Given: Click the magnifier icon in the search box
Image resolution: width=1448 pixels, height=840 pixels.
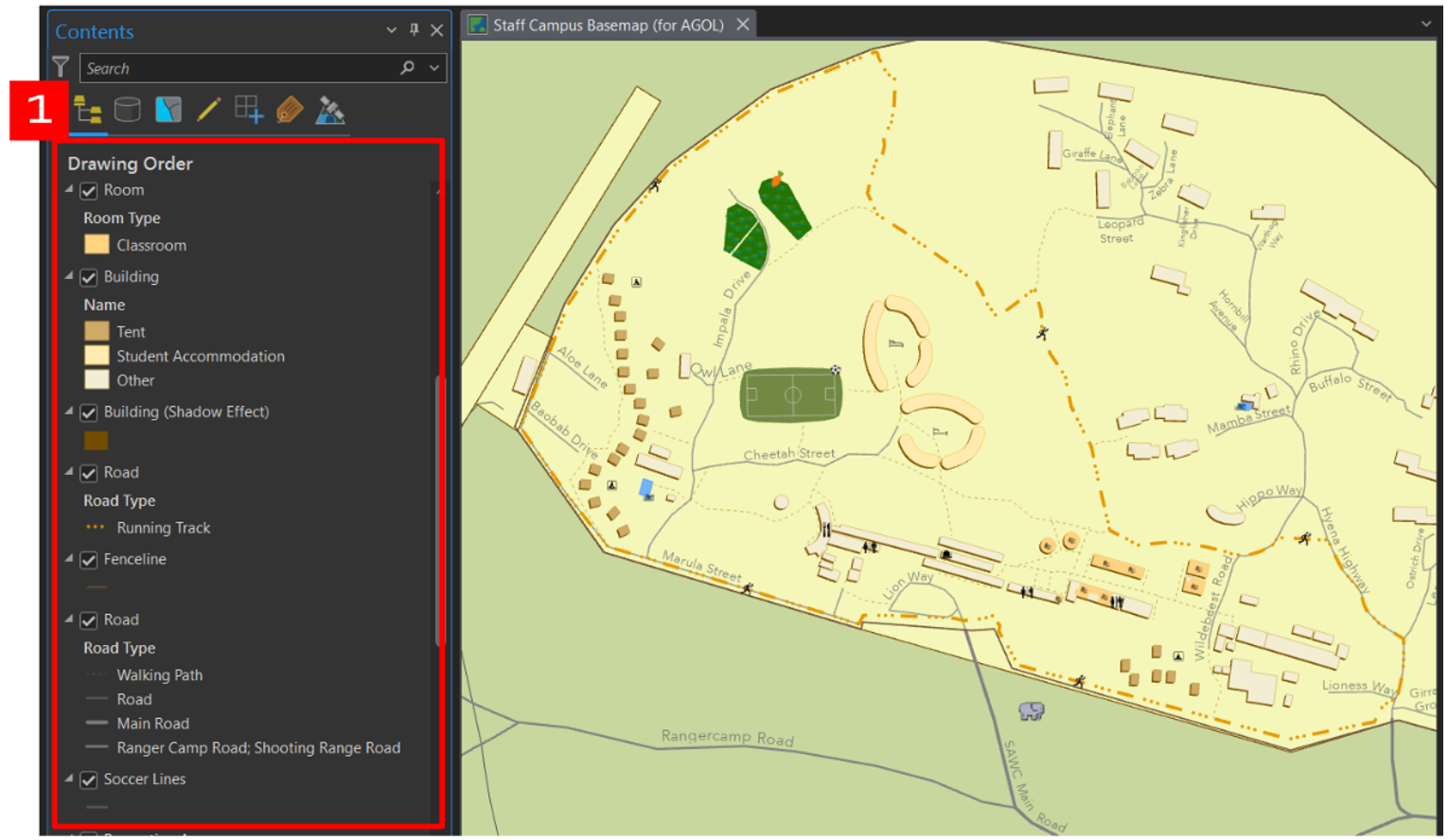Looking at the screenshot, I should point(407,67).
